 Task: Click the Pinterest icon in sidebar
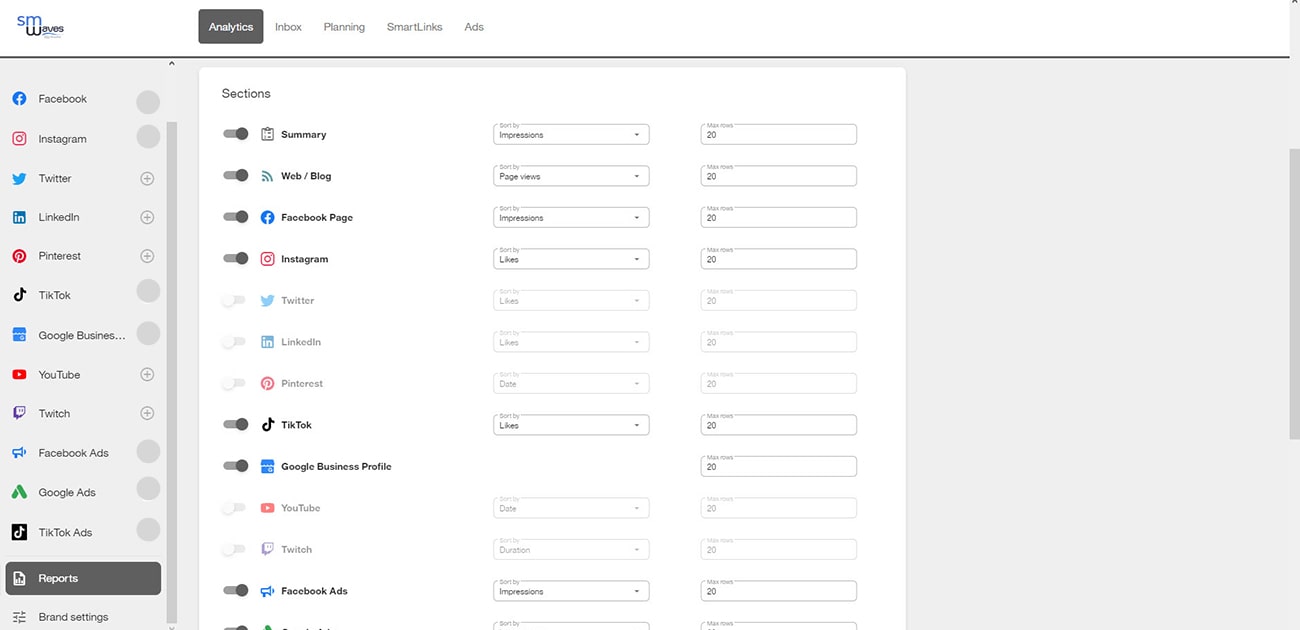19,256
